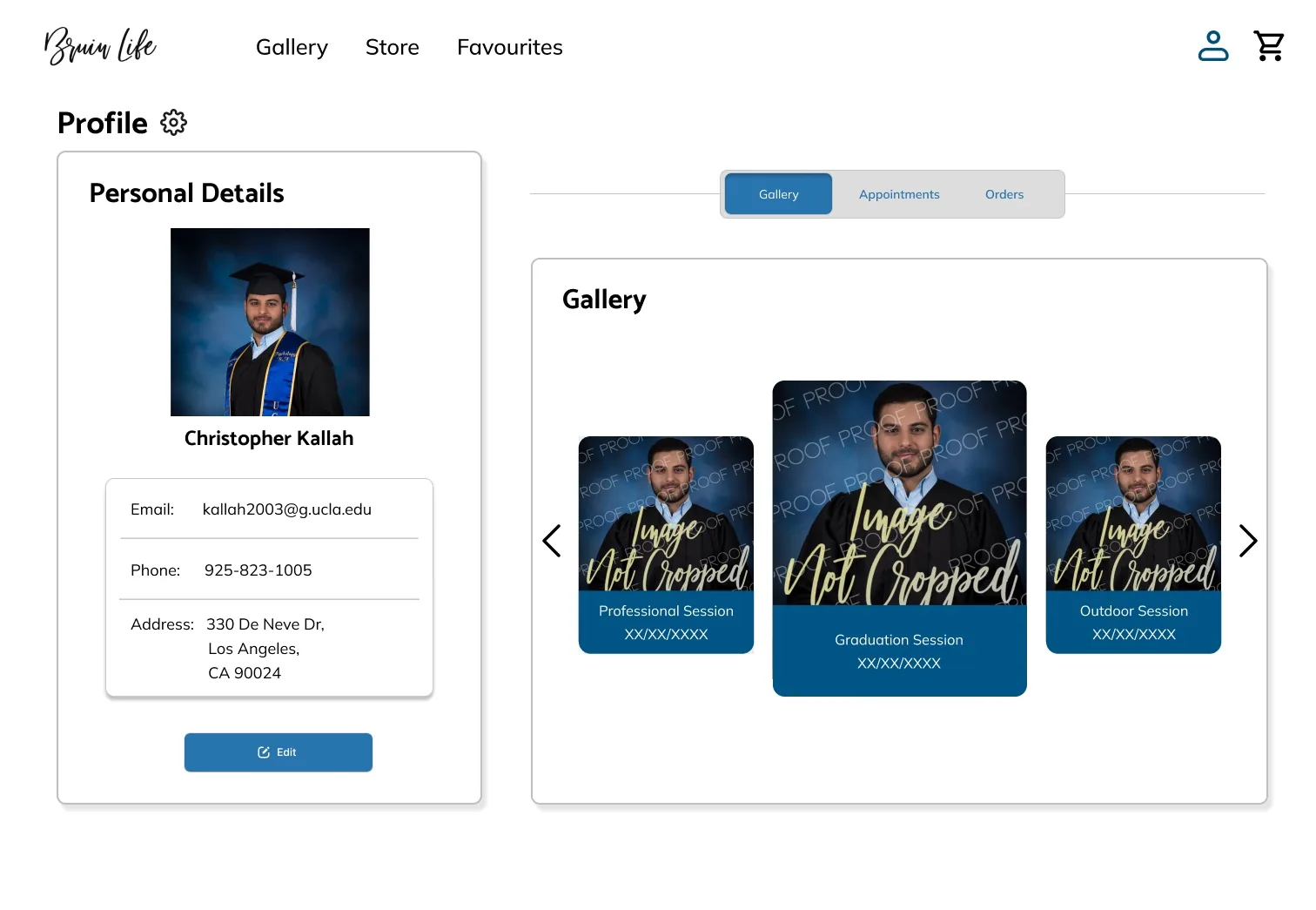Click the Personal Details heading

(187, 192)
